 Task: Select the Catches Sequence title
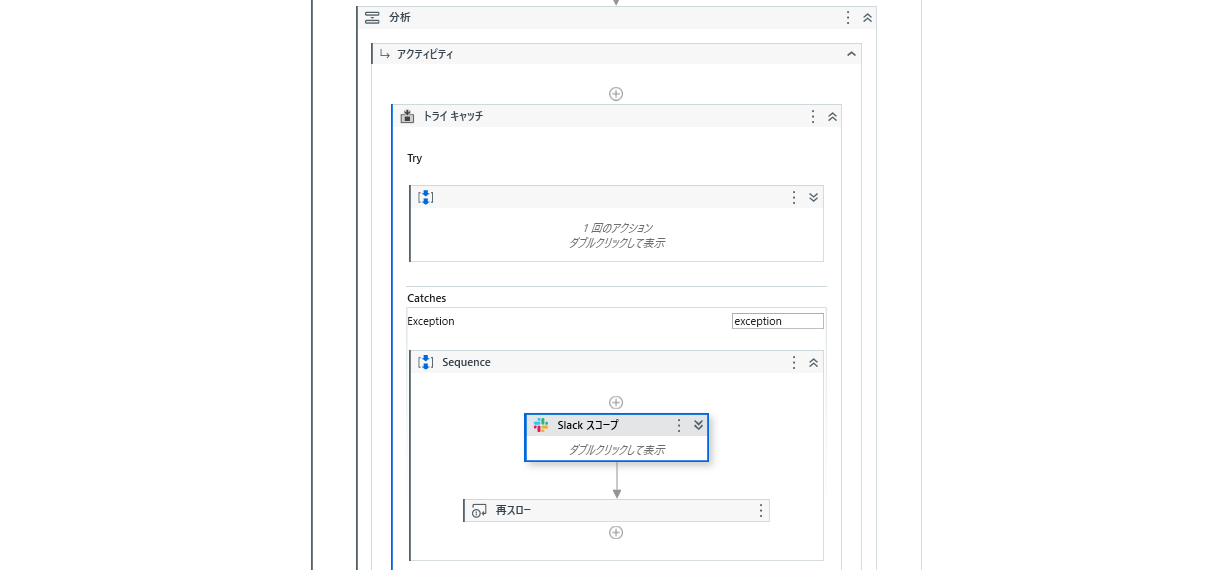click(x=466, y=362)
